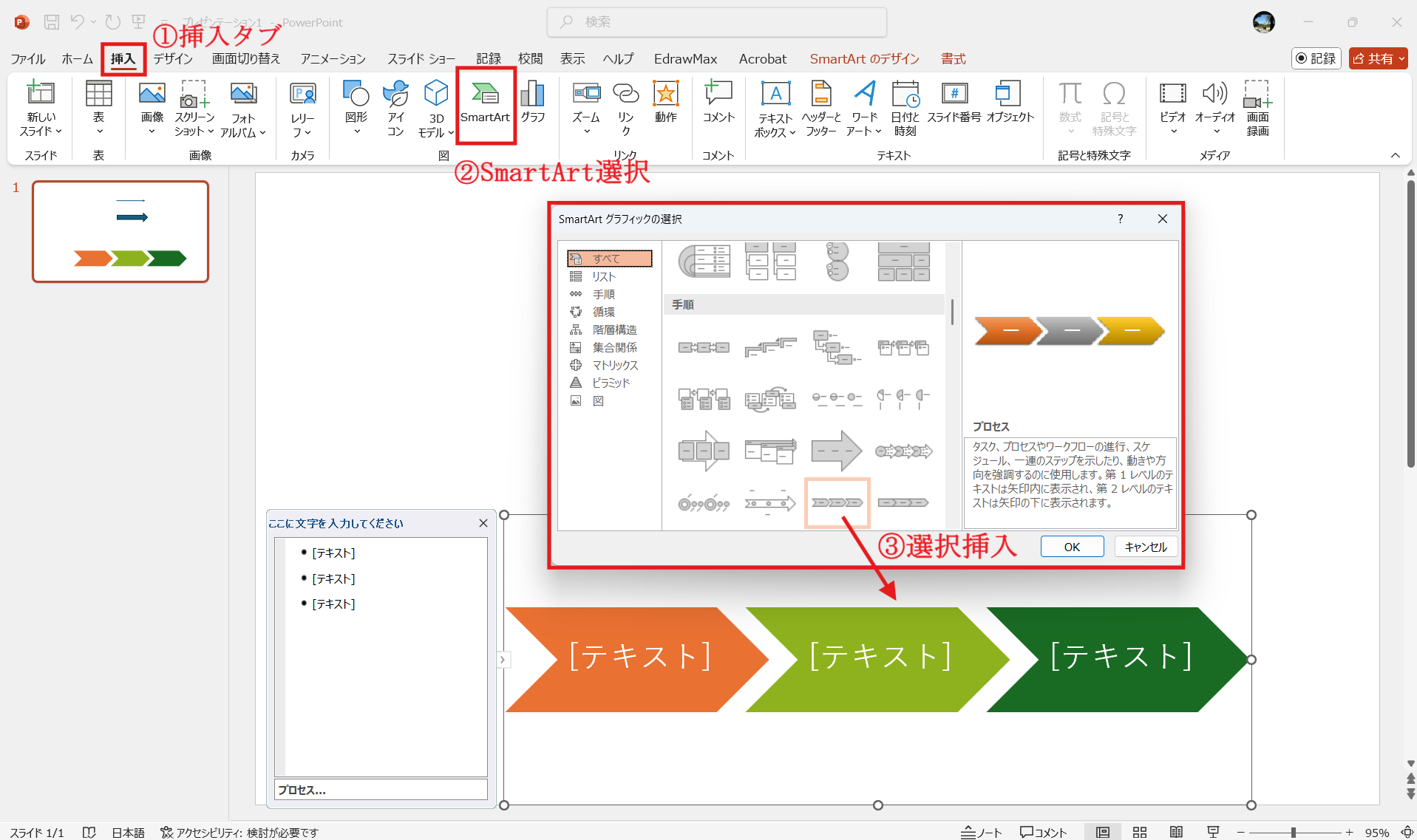
Task: Insert Date and Time
Action: point(905,108)
